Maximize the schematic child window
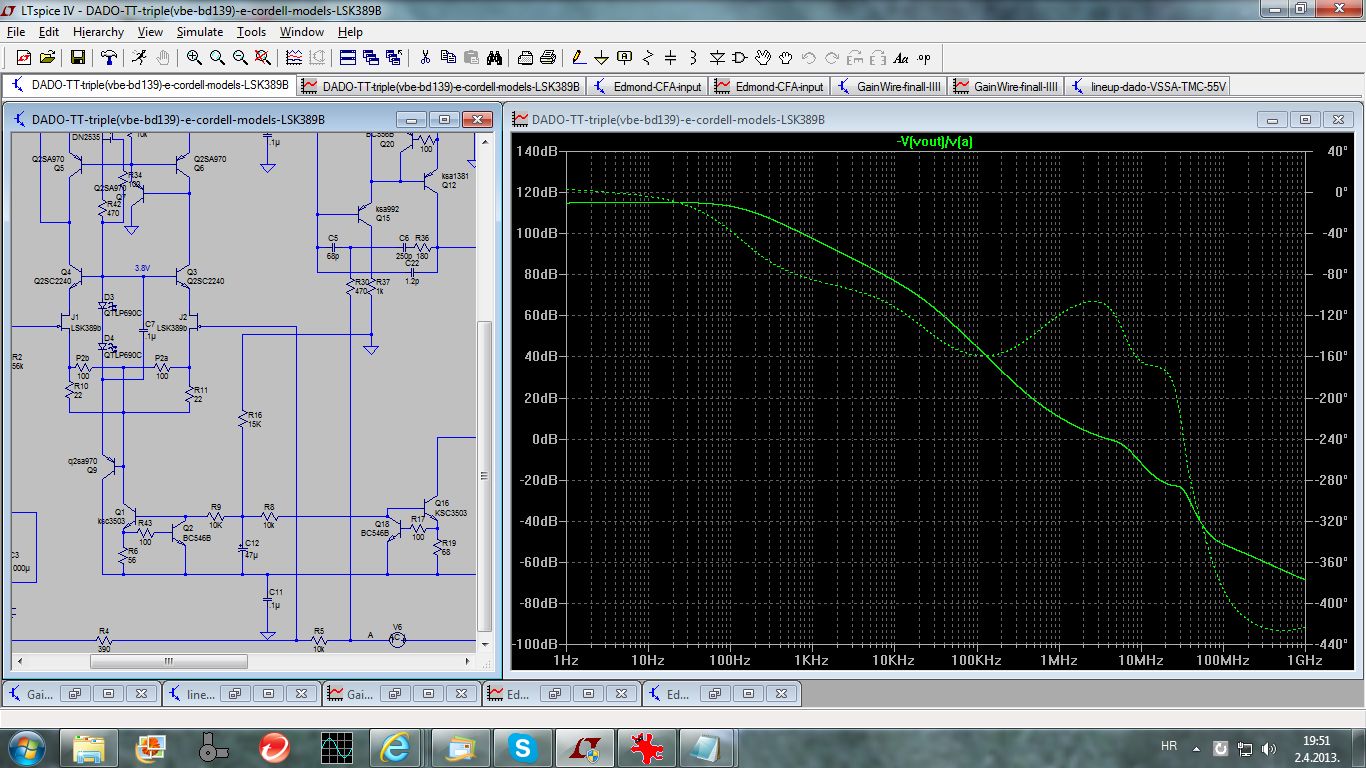 (x=445, y=119)
